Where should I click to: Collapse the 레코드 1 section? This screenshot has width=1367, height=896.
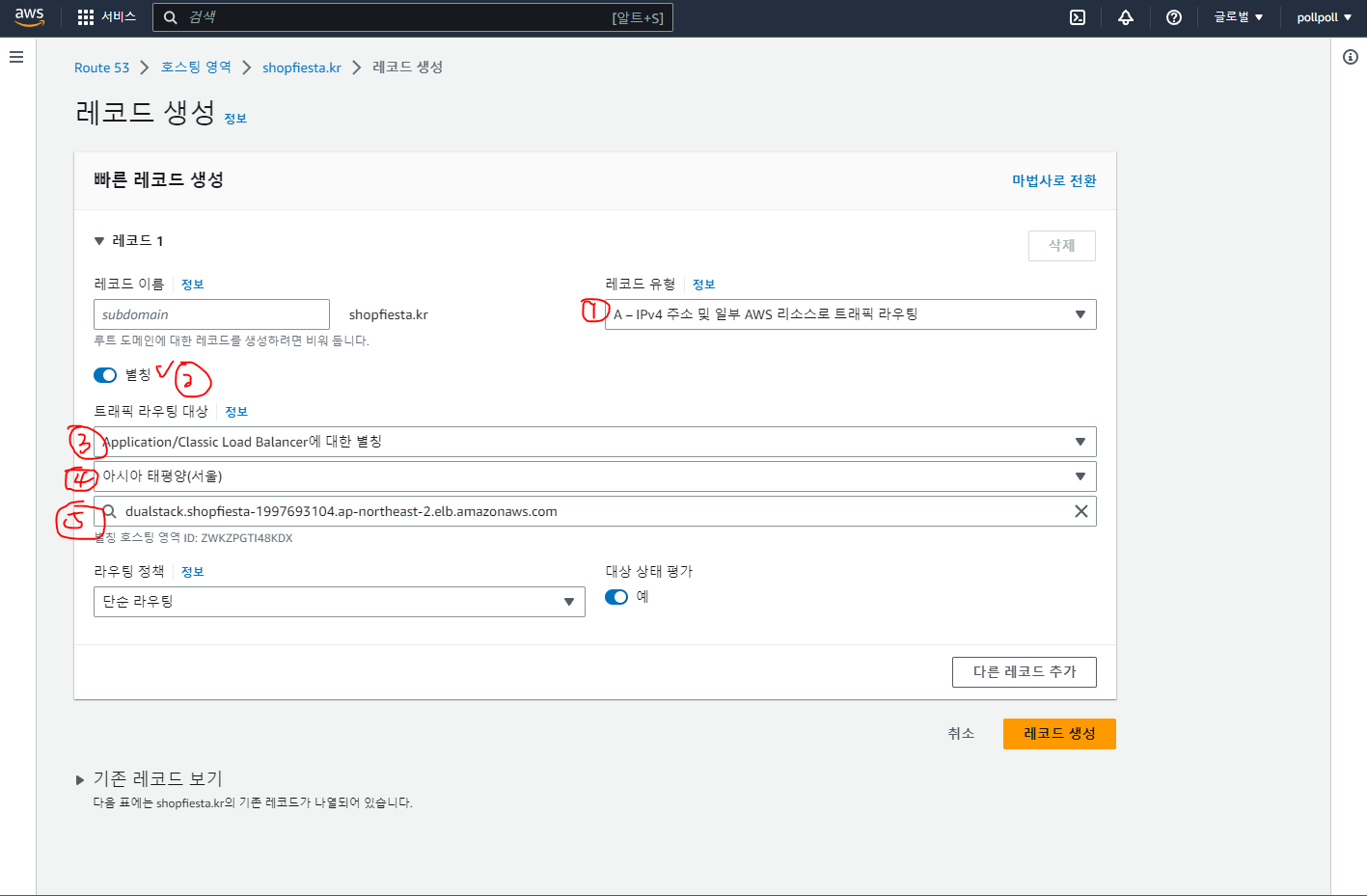click(98, 241)
